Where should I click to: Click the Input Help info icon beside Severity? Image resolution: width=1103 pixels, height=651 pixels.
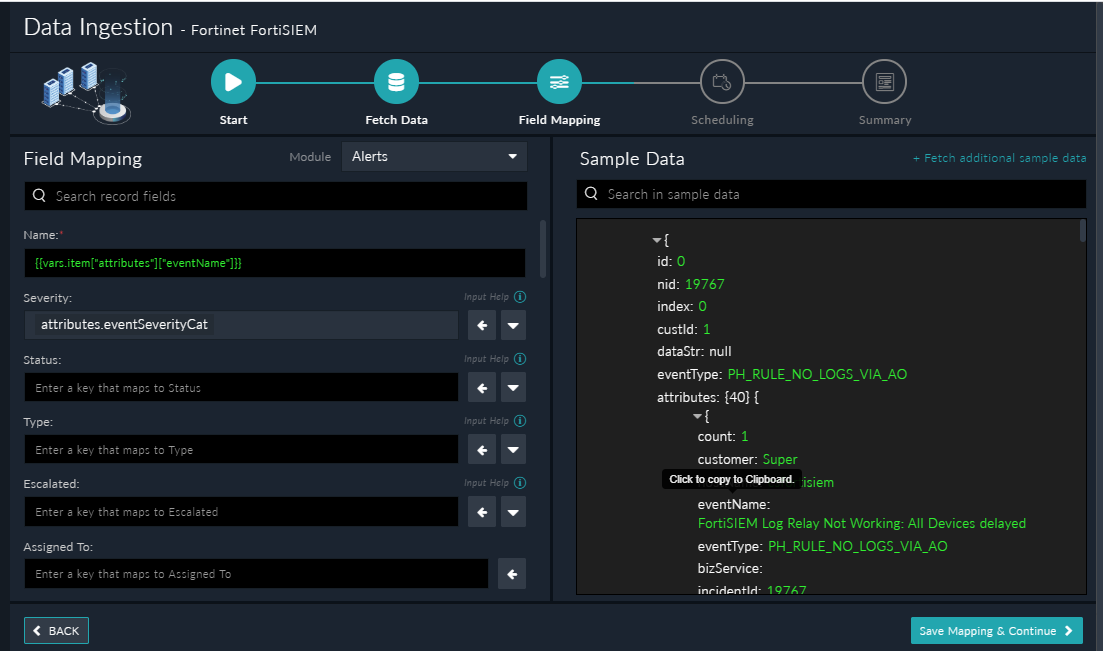click(519, 296)
